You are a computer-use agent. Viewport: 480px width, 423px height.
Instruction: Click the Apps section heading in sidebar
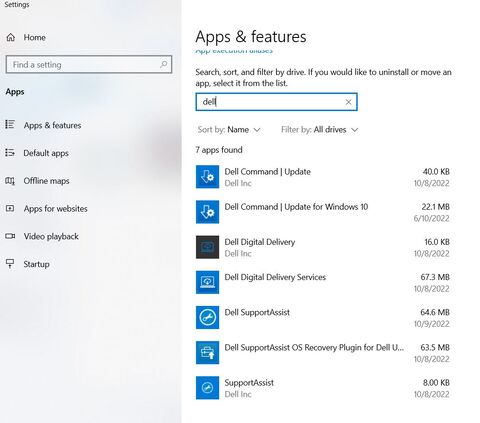(15, 92)
